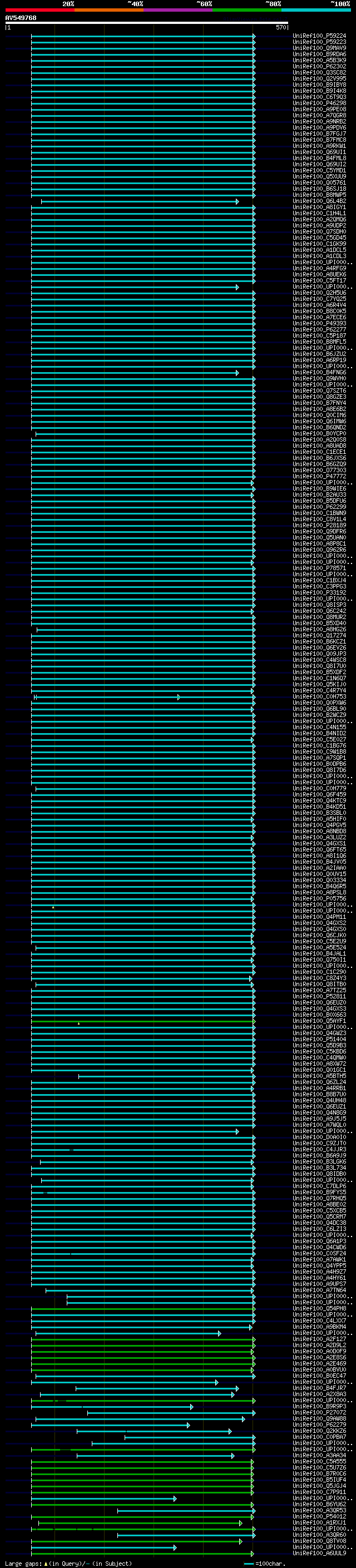Select hit label UniRef100_Q2V995

[x=319, y=78]
